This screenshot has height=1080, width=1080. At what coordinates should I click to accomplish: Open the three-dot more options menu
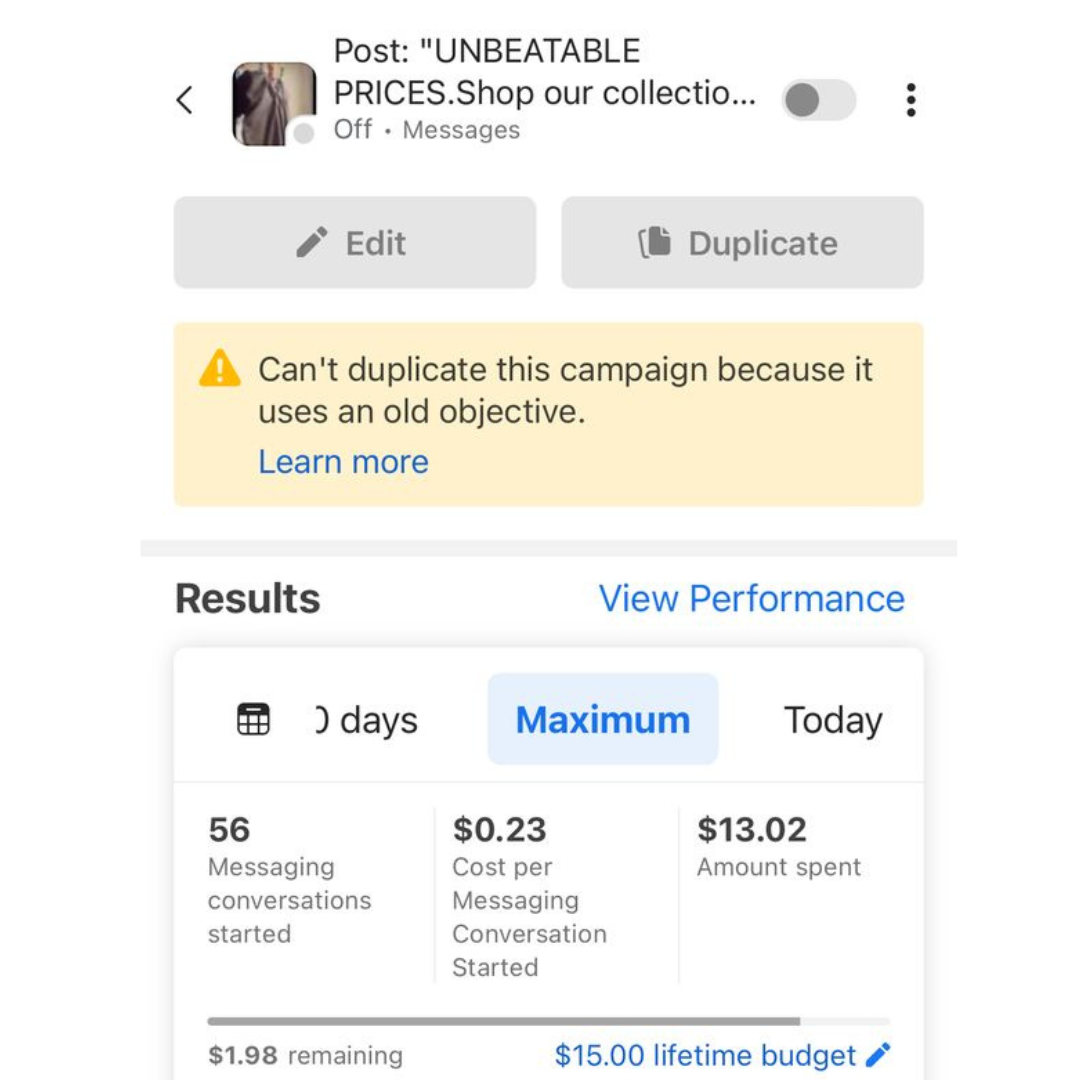910,100
